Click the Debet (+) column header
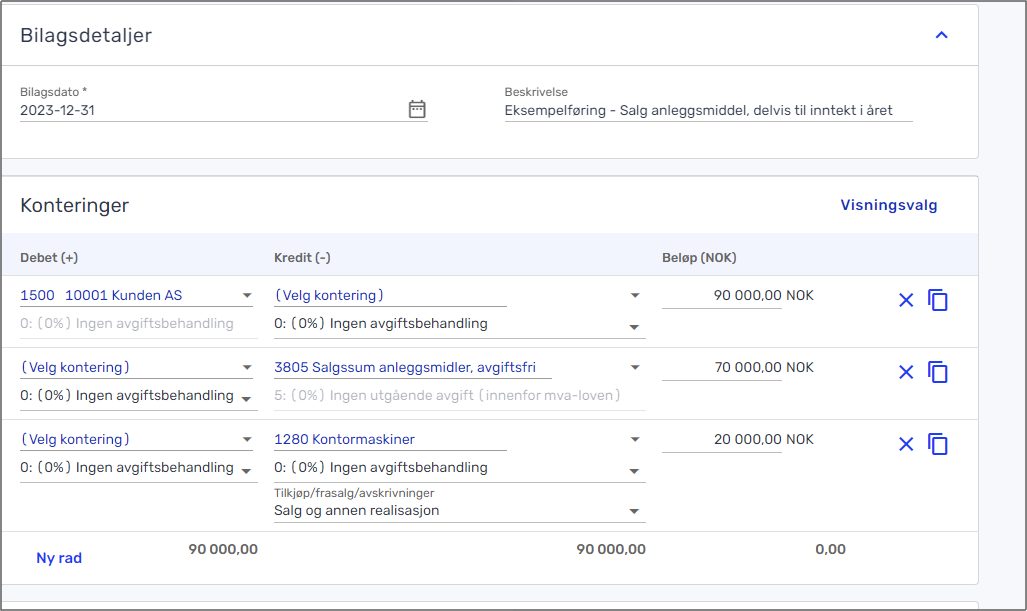The width and height of the screenshot is (1027, 611). point(49,258)
